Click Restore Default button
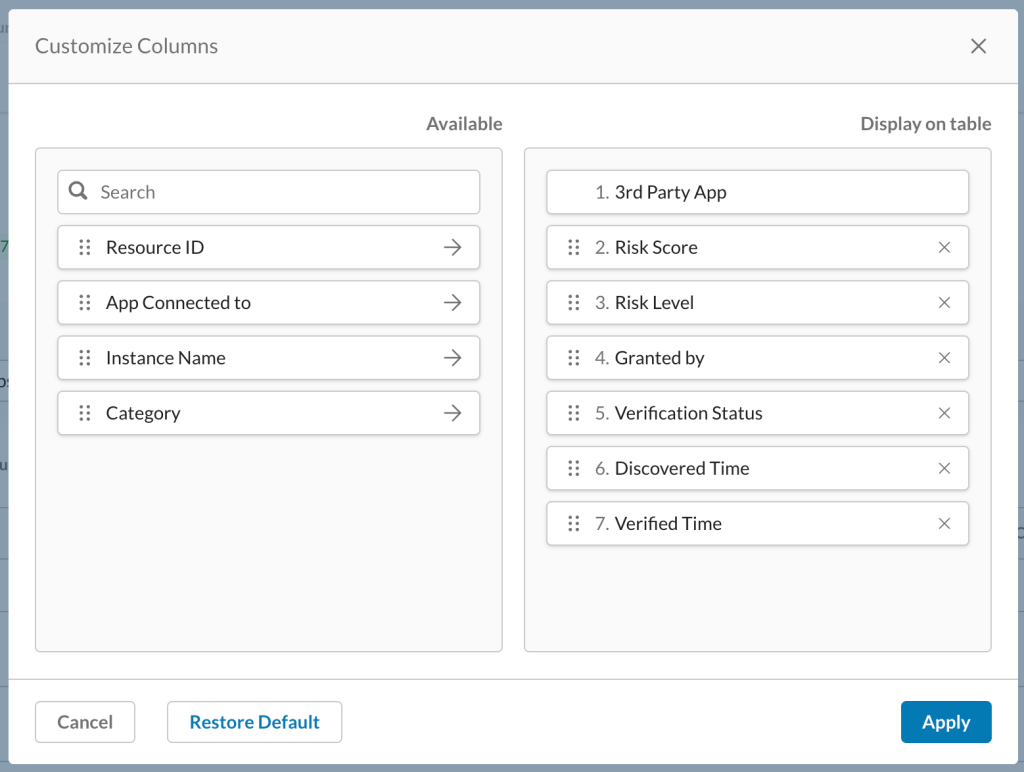The height and width of the screenshot is (772, 1024). pyautogui.click(x=254, y=722)
